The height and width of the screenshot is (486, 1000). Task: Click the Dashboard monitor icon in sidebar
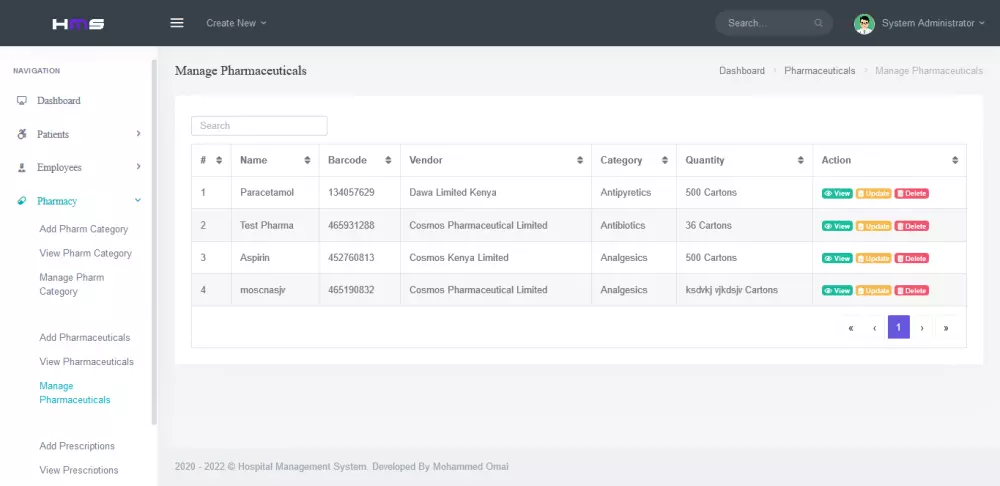tap(22, 101)
